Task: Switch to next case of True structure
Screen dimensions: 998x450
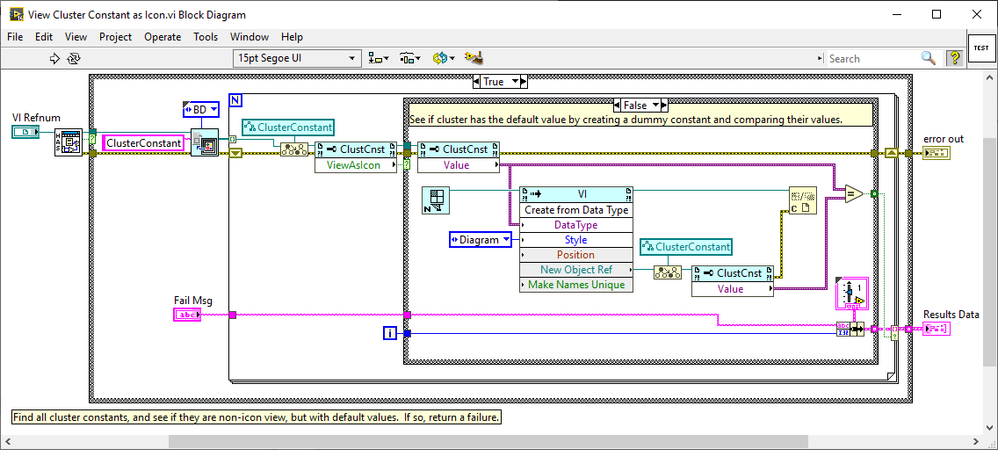Action: coord(522,82)
